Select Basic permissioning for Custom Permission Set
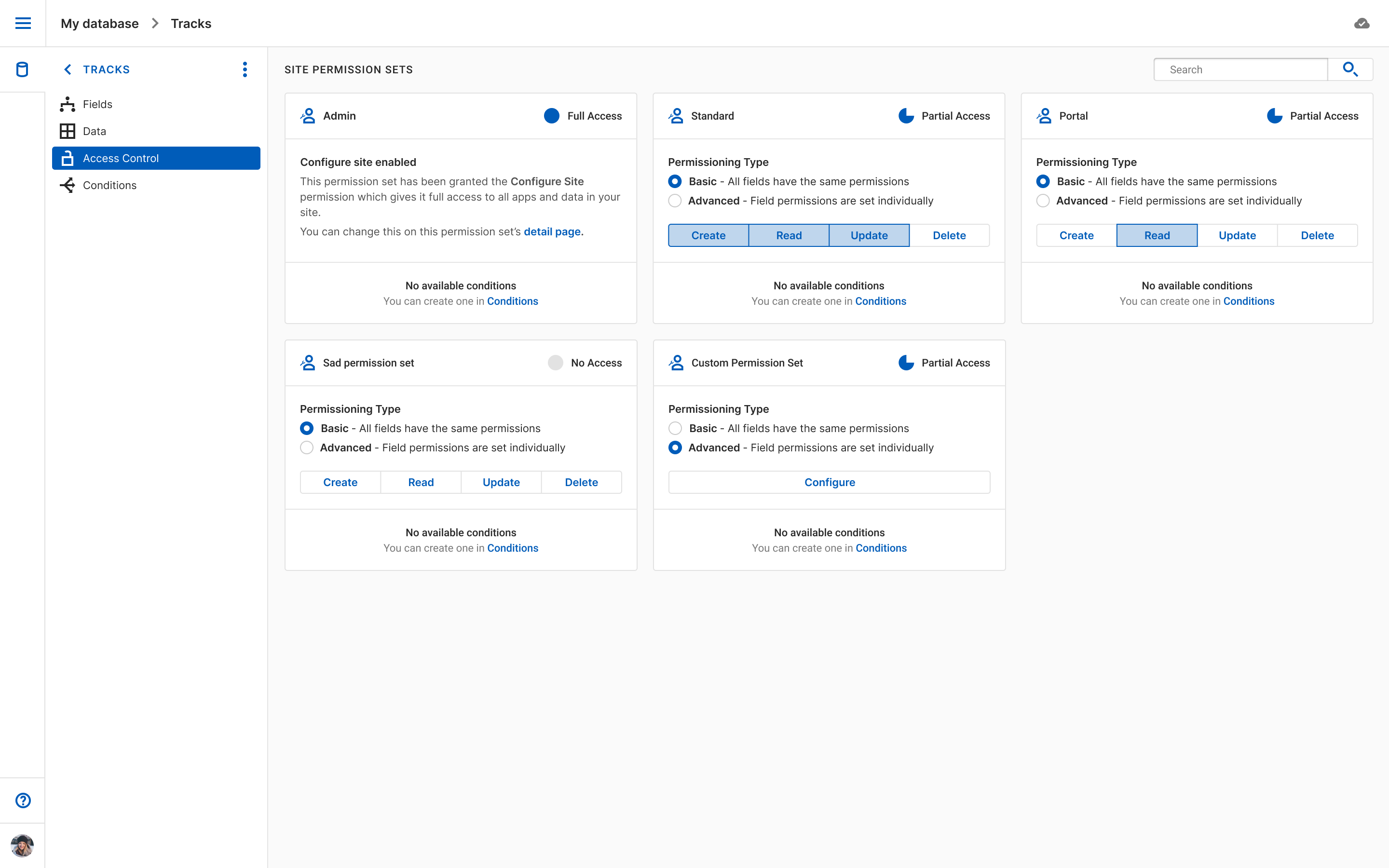Viewport: 1389px width, 868px height. coord(675,428)
